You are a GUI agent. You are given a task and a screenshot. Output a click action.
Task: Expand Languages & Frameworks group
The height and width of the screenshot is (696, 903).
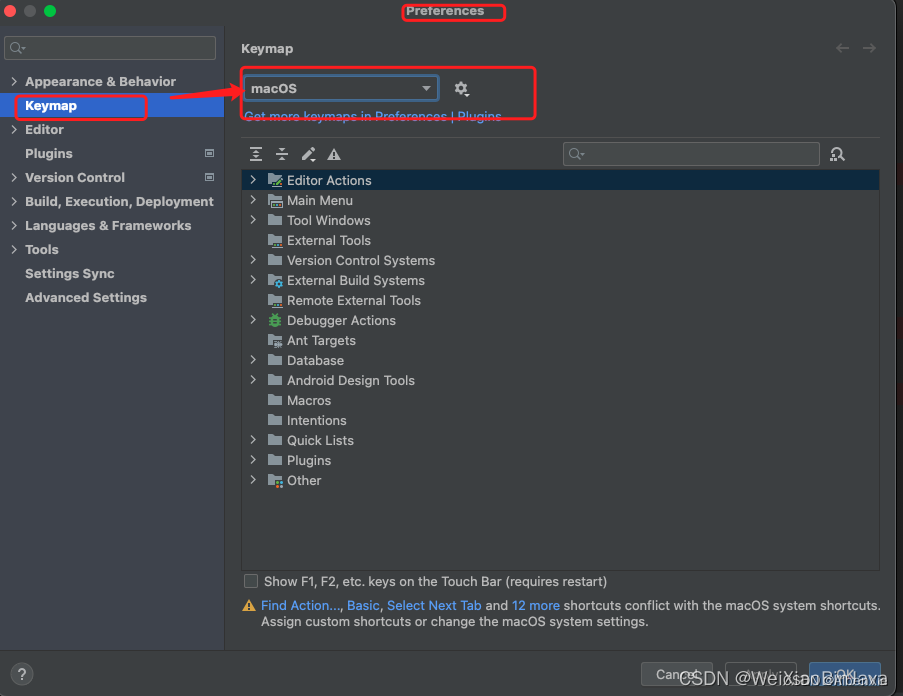click(14, 225)
